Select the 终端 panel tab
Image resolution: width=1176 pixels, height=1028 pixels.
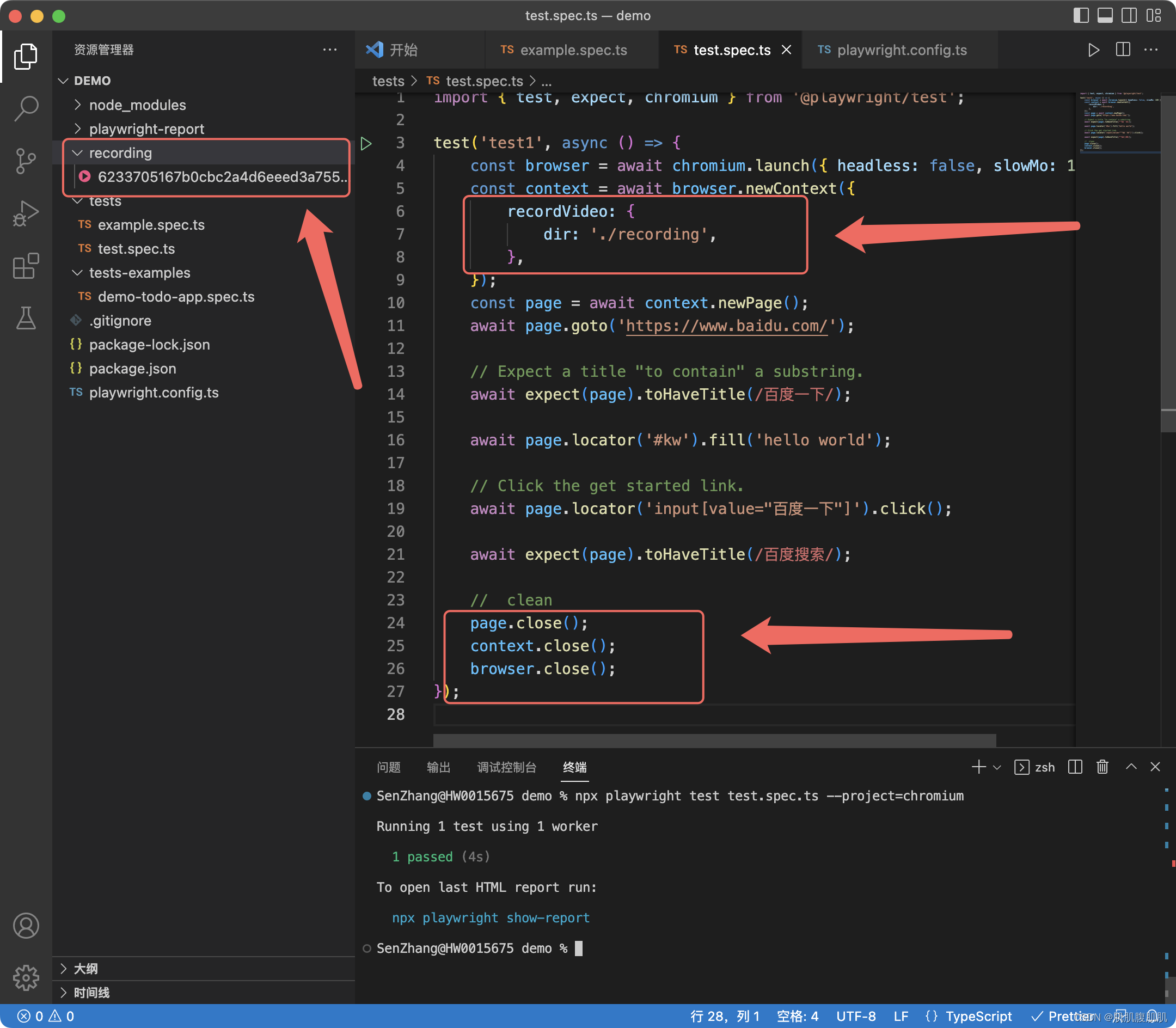[575, 767]
